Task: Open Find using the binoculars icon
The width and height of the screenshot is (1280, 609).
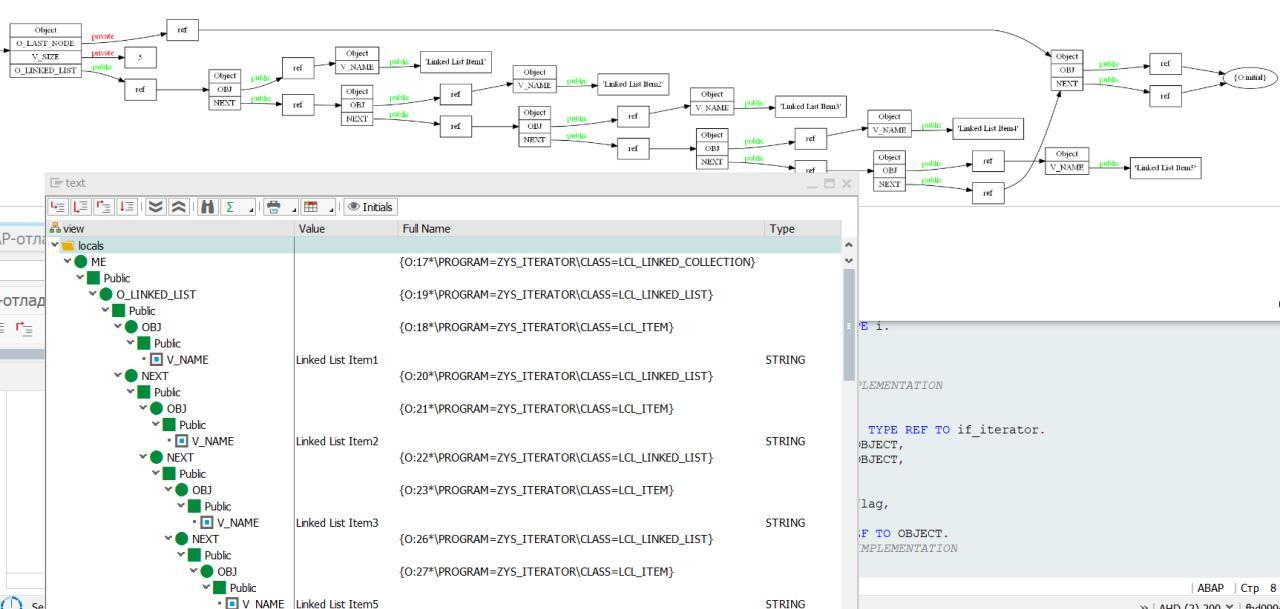Action: pos(207,207)
